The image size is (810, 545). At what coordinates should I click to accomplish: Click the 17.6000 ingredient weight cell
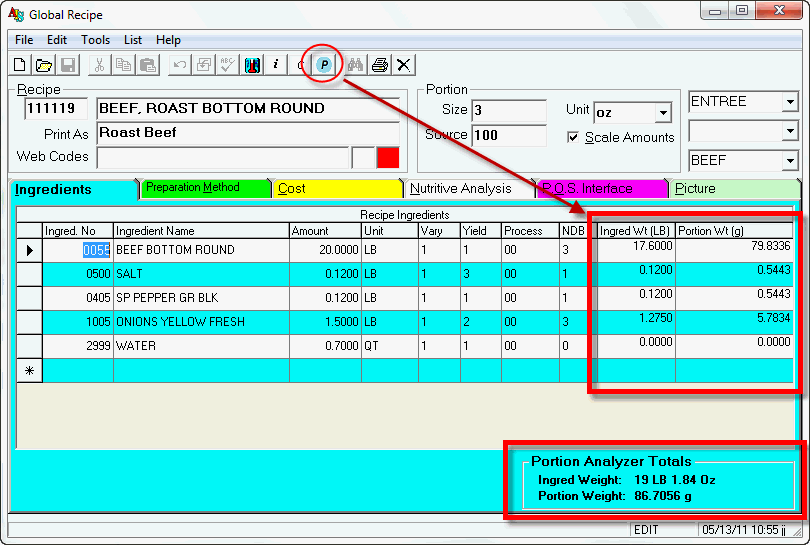pos(636,251)
